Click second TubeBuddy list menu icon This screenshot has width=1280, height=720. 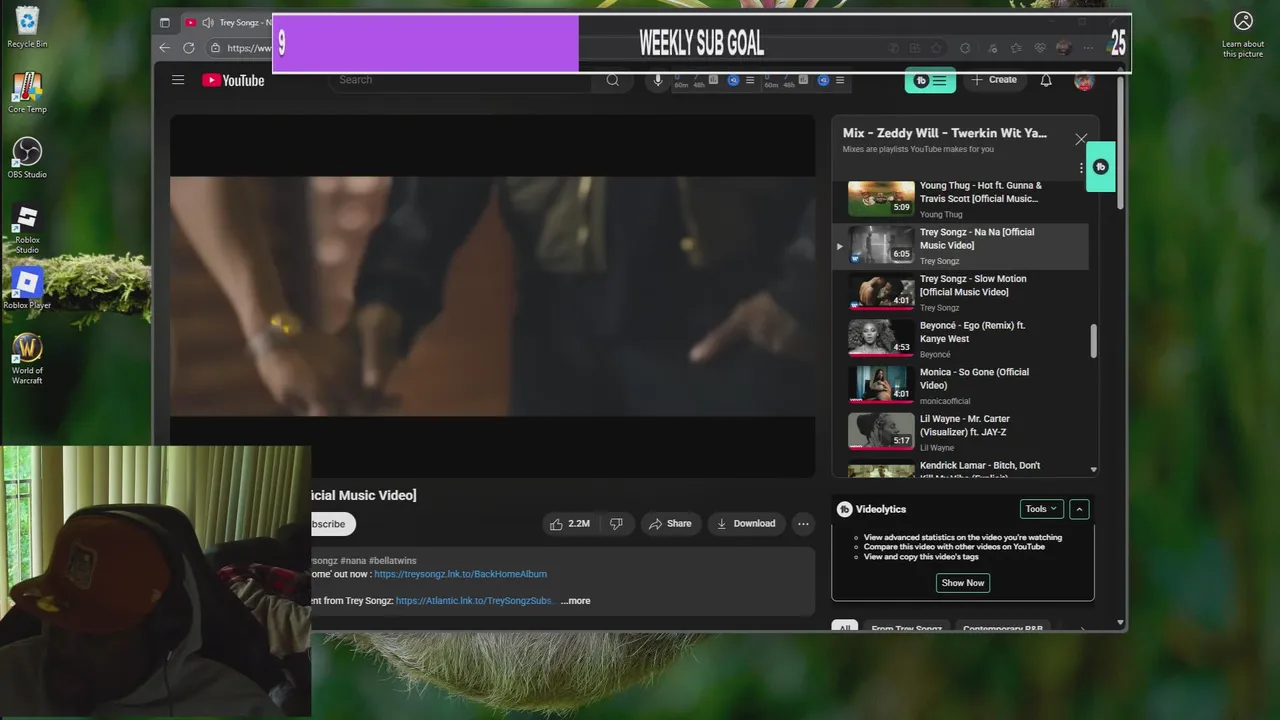(x=840, y=80)
